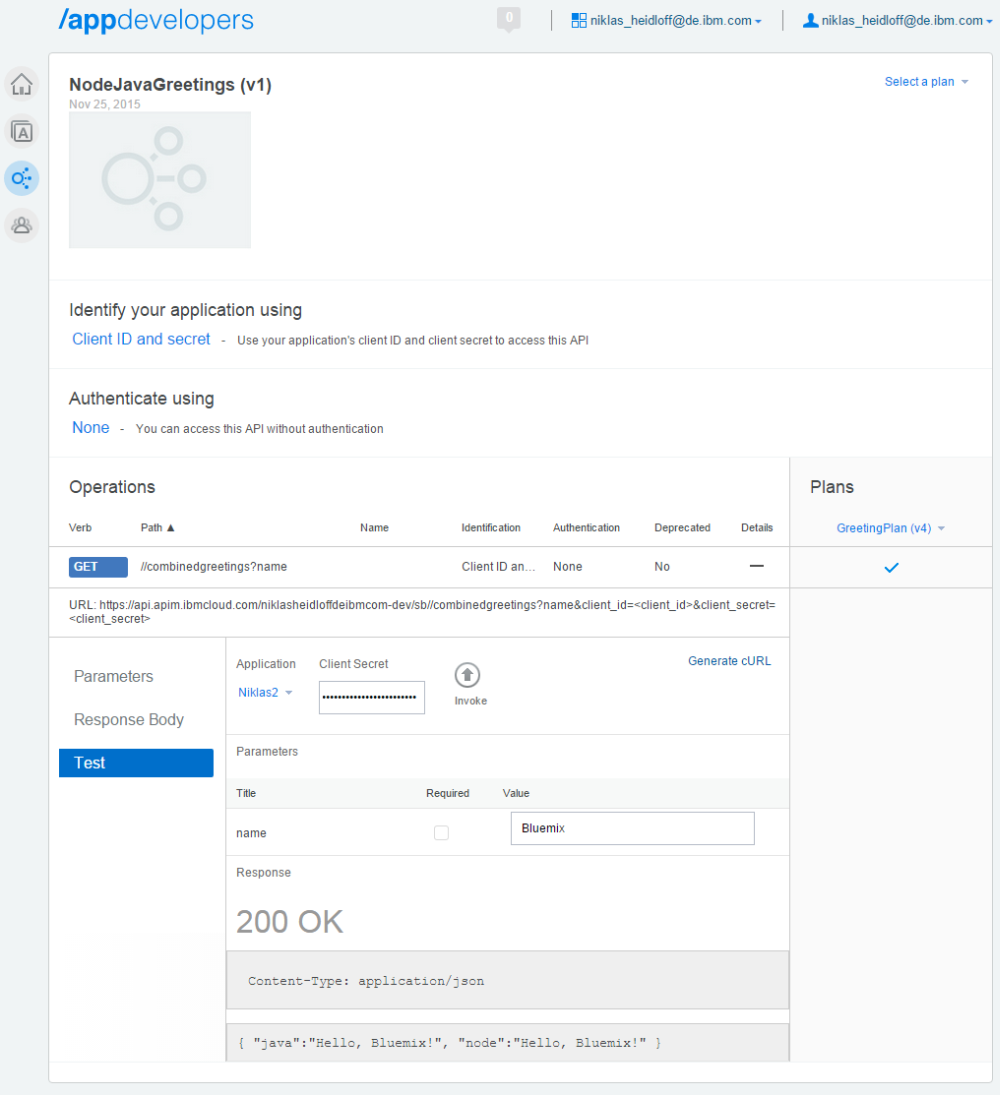Click the Invoke arrow icon
Viewport: 1000px width, 1095px height.
pos(467,675)
